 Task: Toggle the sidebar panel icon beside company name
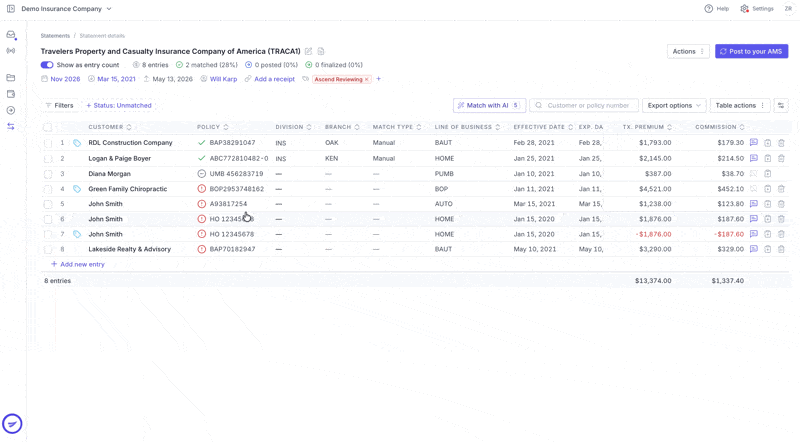pos(11,9)
